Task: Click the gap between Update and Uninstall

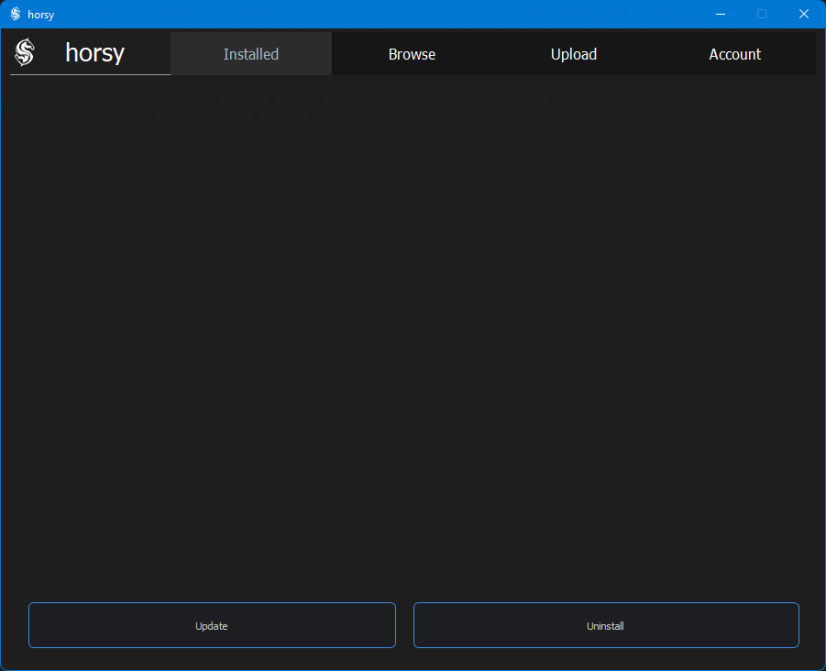Action: click(x=405, y=625)
